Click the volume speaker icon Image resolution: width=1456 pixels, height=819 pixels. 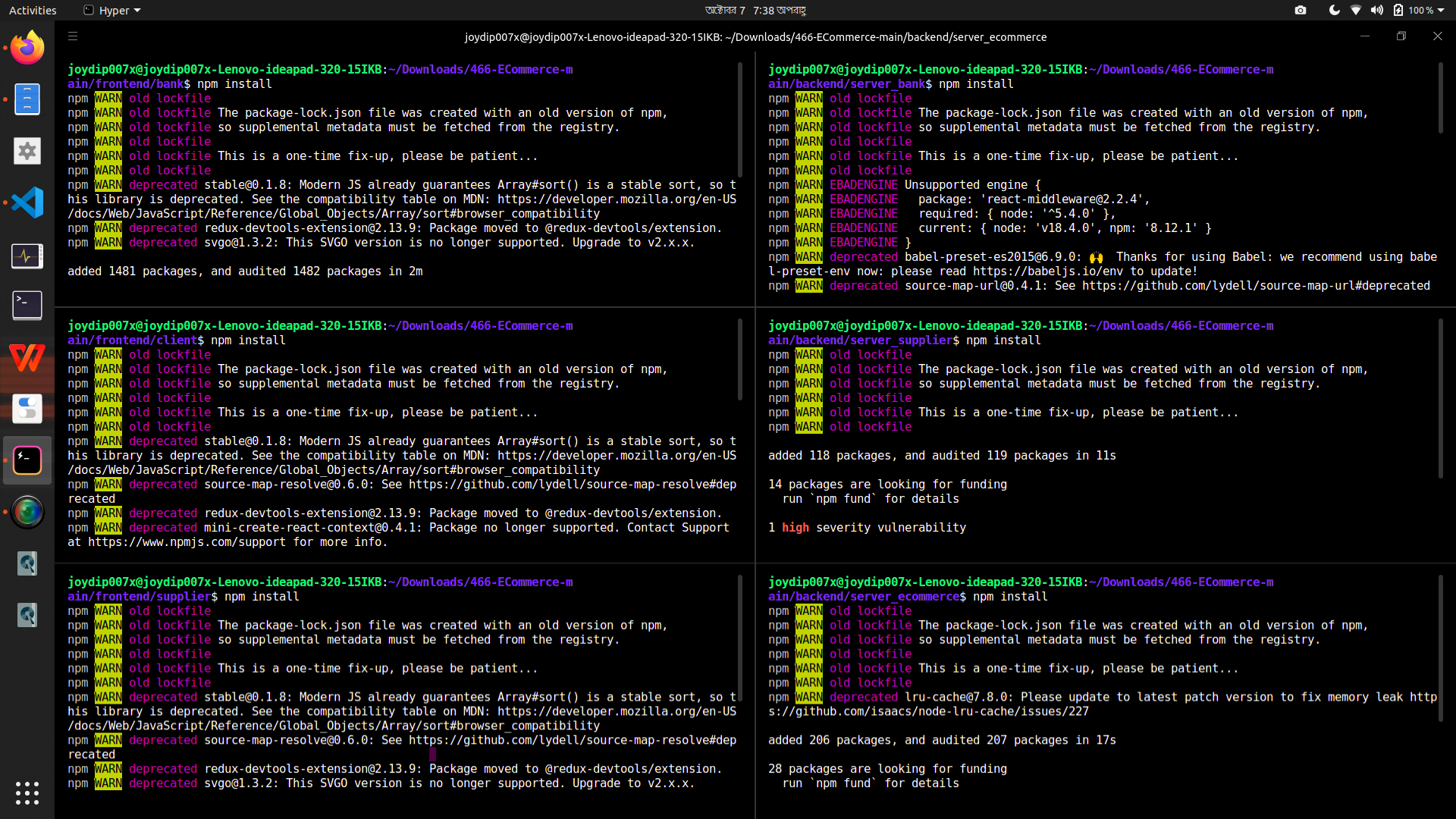point(1377,10)
